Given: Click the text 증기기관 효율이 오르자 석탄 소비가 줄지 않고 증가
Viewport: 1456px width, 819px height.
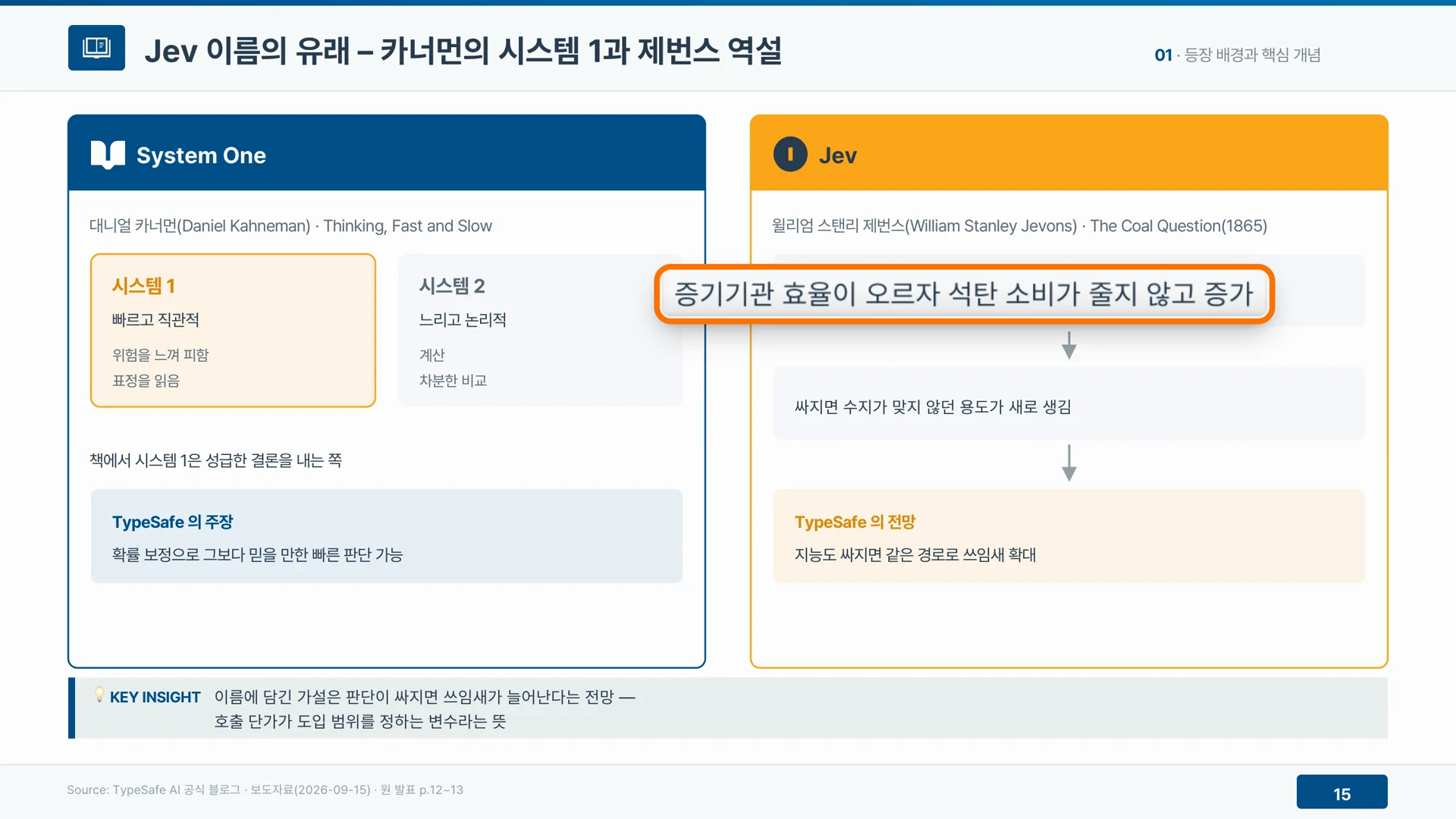Looking at the screenshot, I should pos(964,293).
